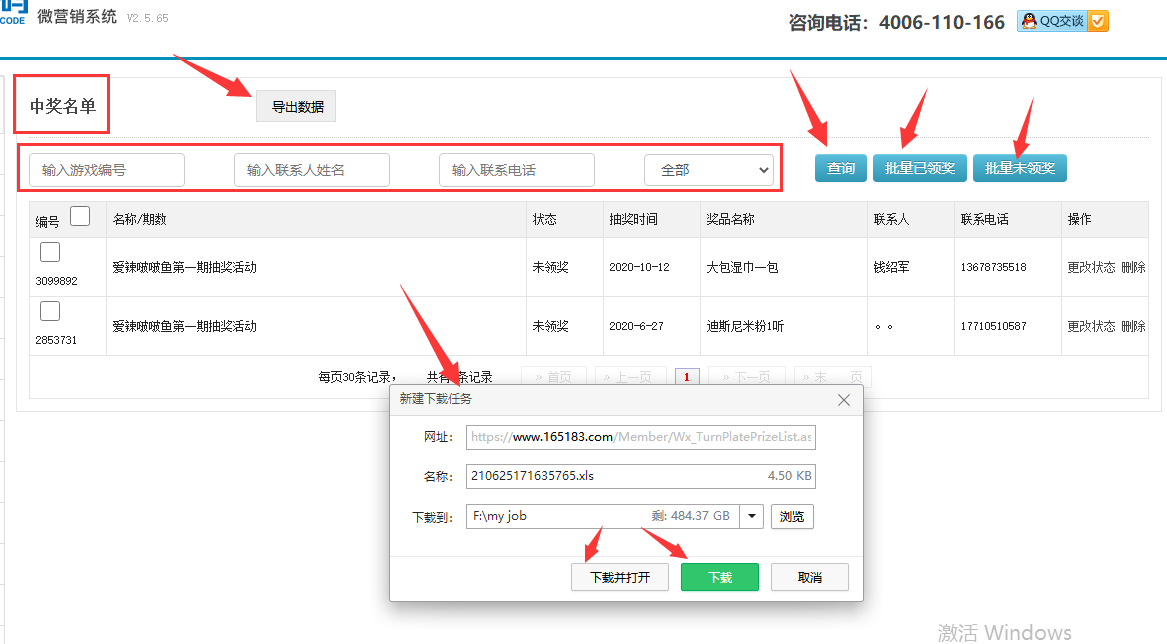This screenshot has height=644, width=1167.
Task: Close the 新建下载任务 dialog
Action: 844,400
